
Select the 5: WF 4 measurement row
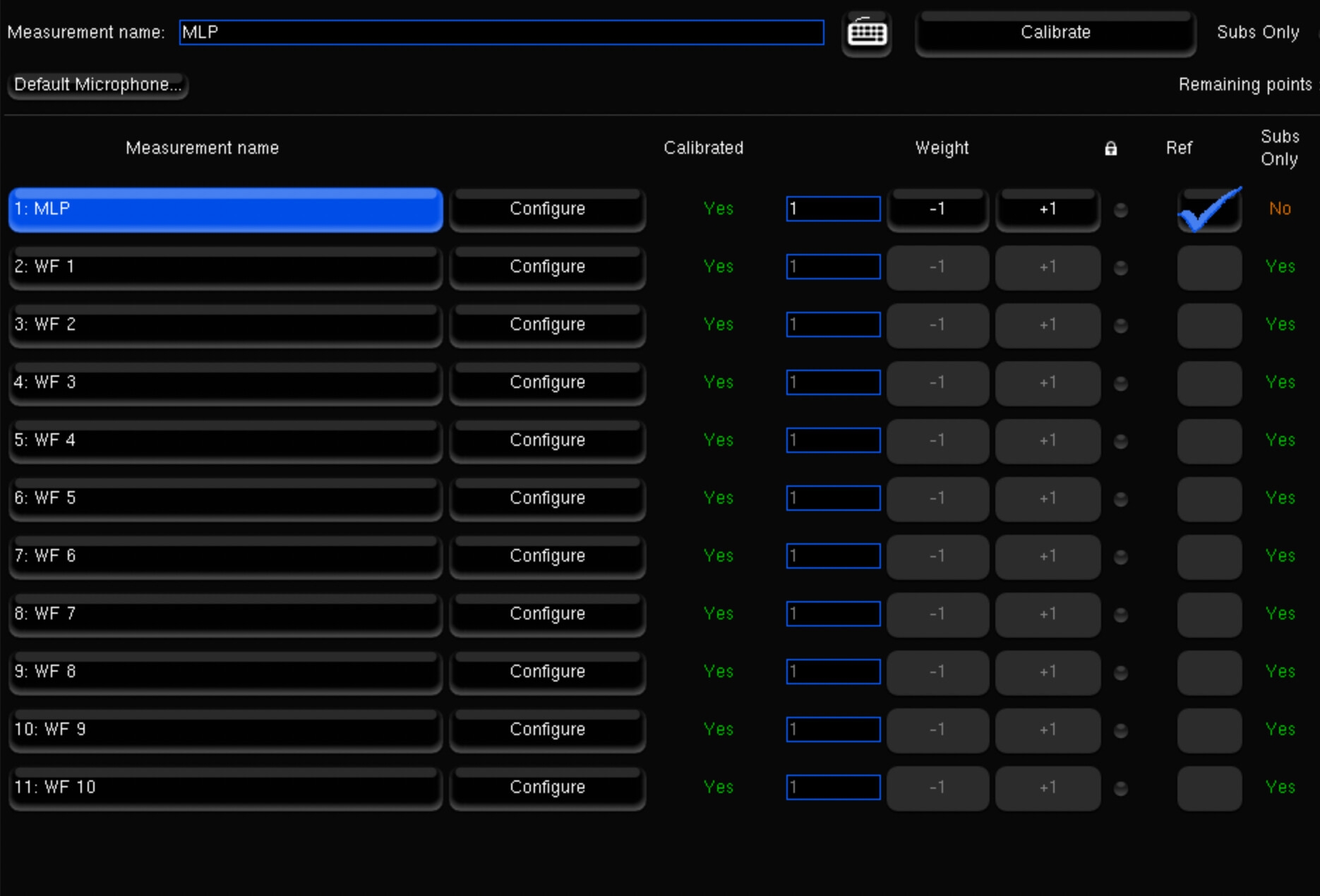click(x=225, y=441)
